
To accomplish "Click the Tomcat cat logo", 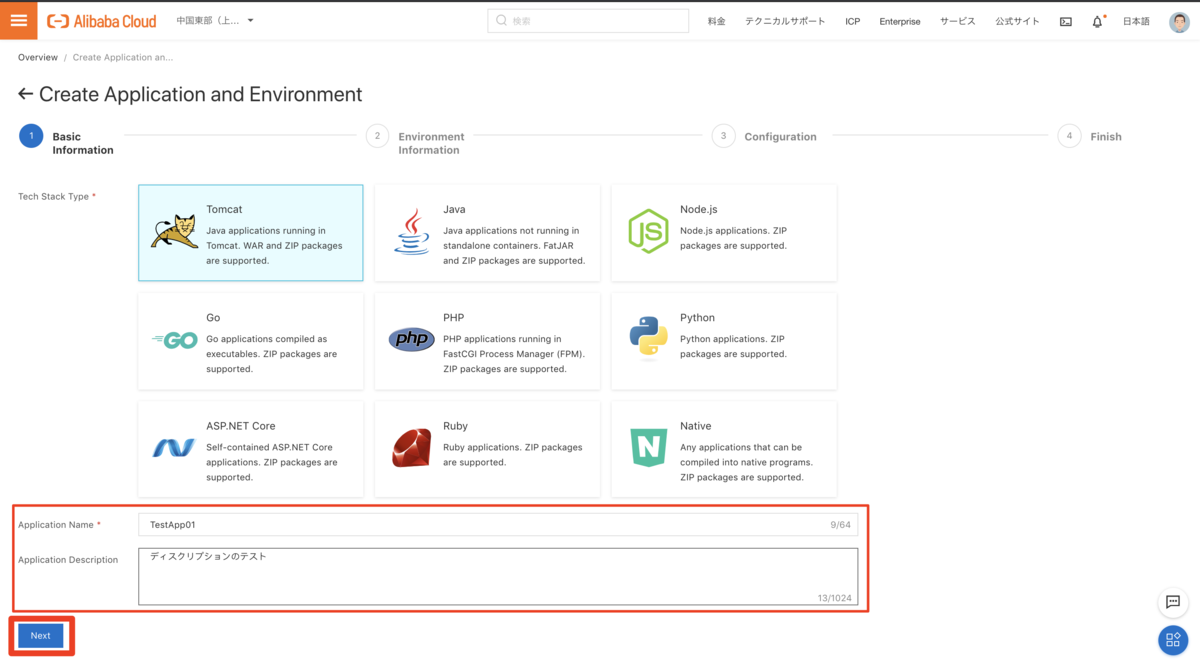I will point(174,232).
